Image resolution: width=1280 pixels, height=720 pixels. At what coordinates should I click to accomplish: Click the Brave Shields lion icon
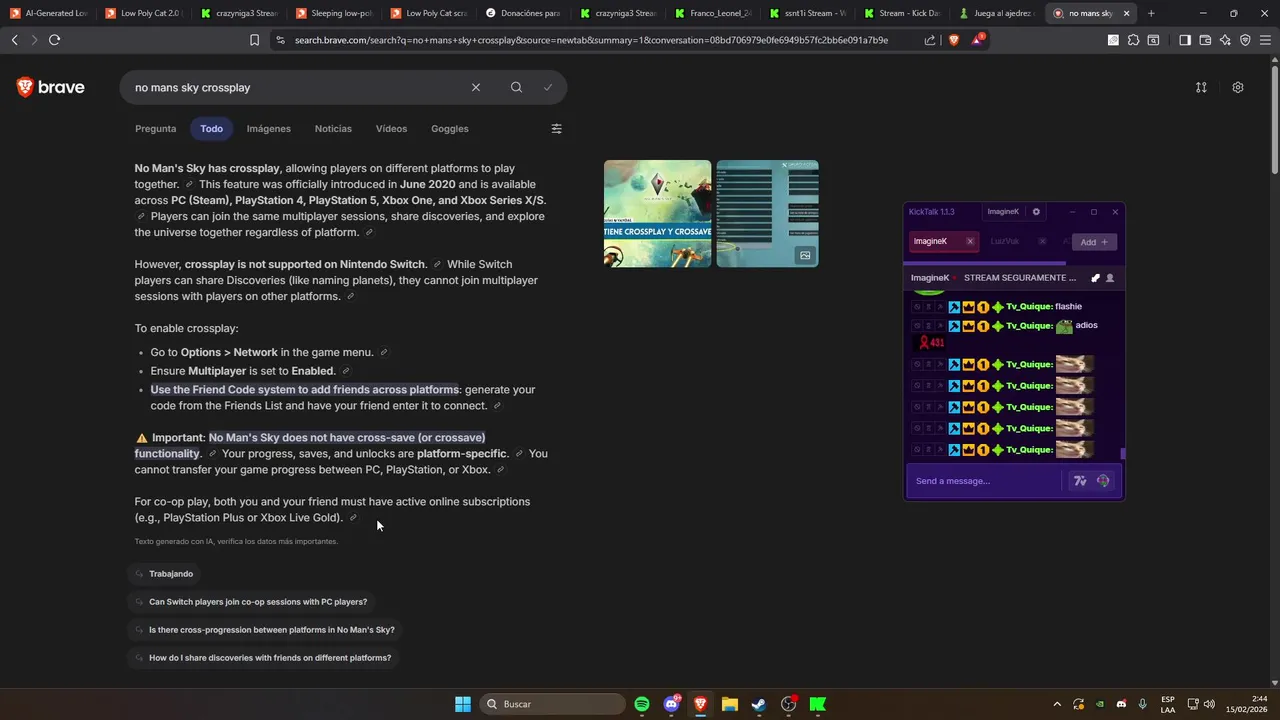point(954,40)
